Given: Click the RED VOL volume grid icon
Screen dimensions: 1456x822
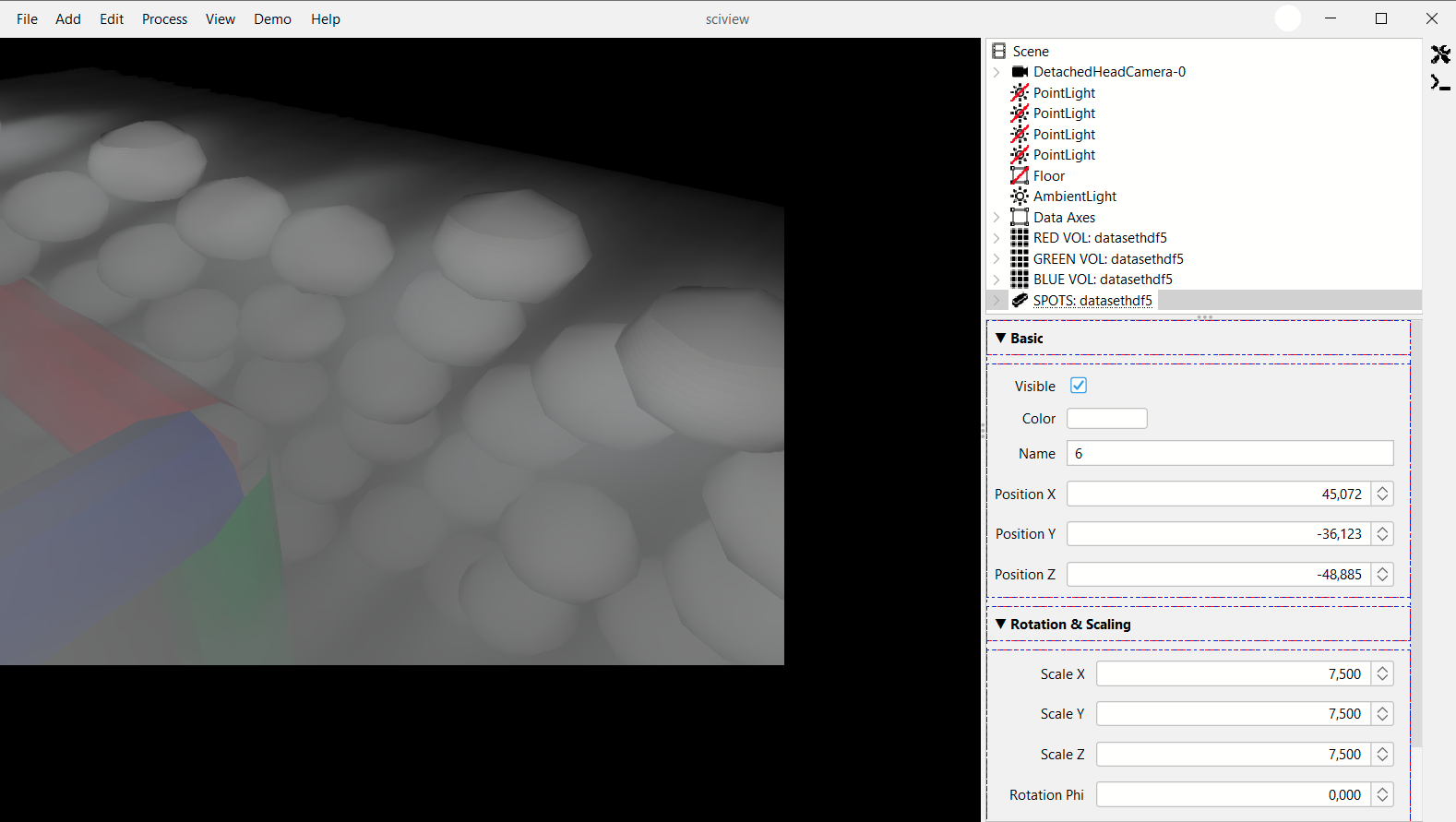Looking at the screenshot, I should click(x=1020, y=238).
